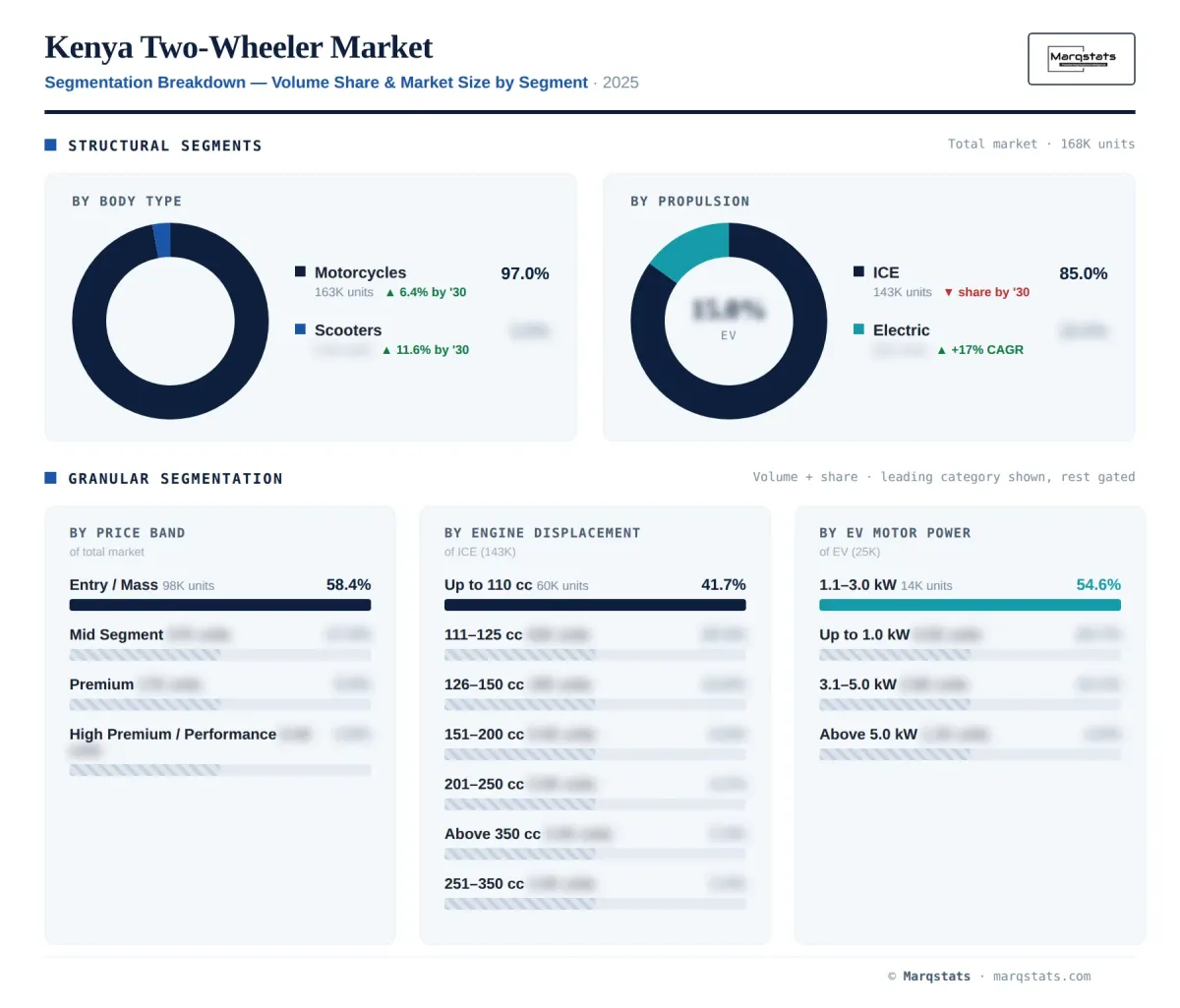1180x1008 pixels.
Task: Click the Scooters legend color square
Action: click(300, 329)
